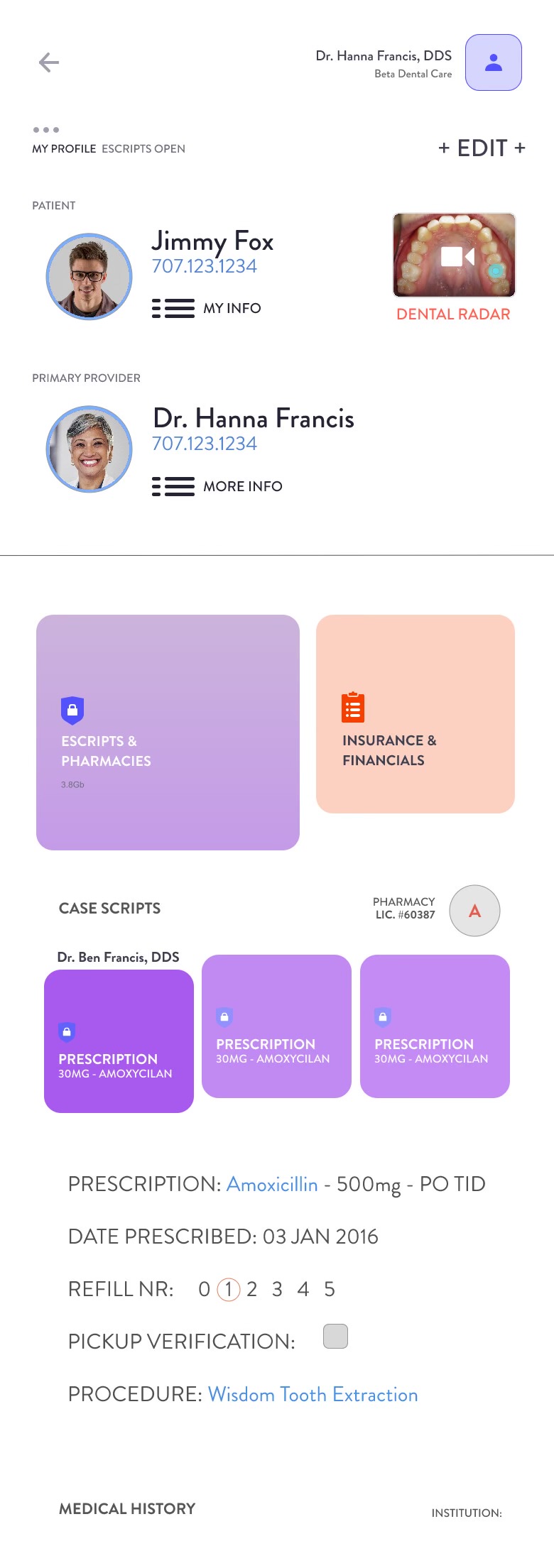This screenshot has height=1568, width=554.
Task: Open the Amoxicillin prescription link
Action: pos(272,1184)
